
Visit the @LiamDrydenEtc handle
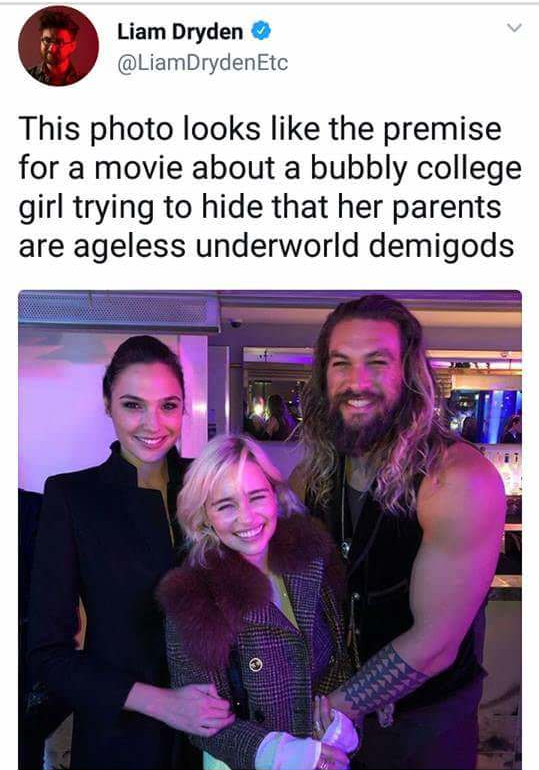pyautogui.click(x=202, y=63)
